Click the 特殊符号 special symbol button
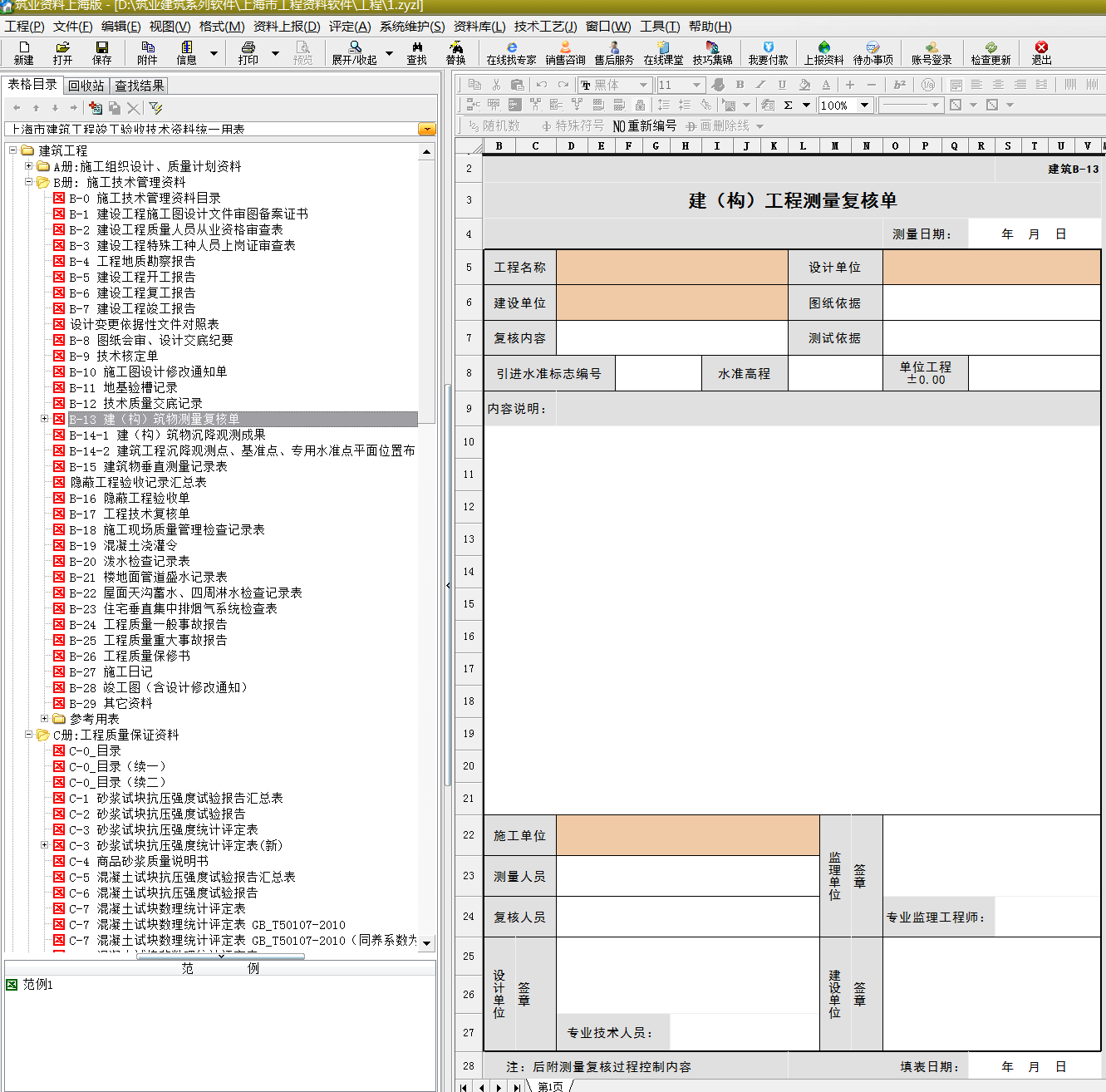Image resolution: width=1106 pixels, height=1092 pixels. coord(573,126)
